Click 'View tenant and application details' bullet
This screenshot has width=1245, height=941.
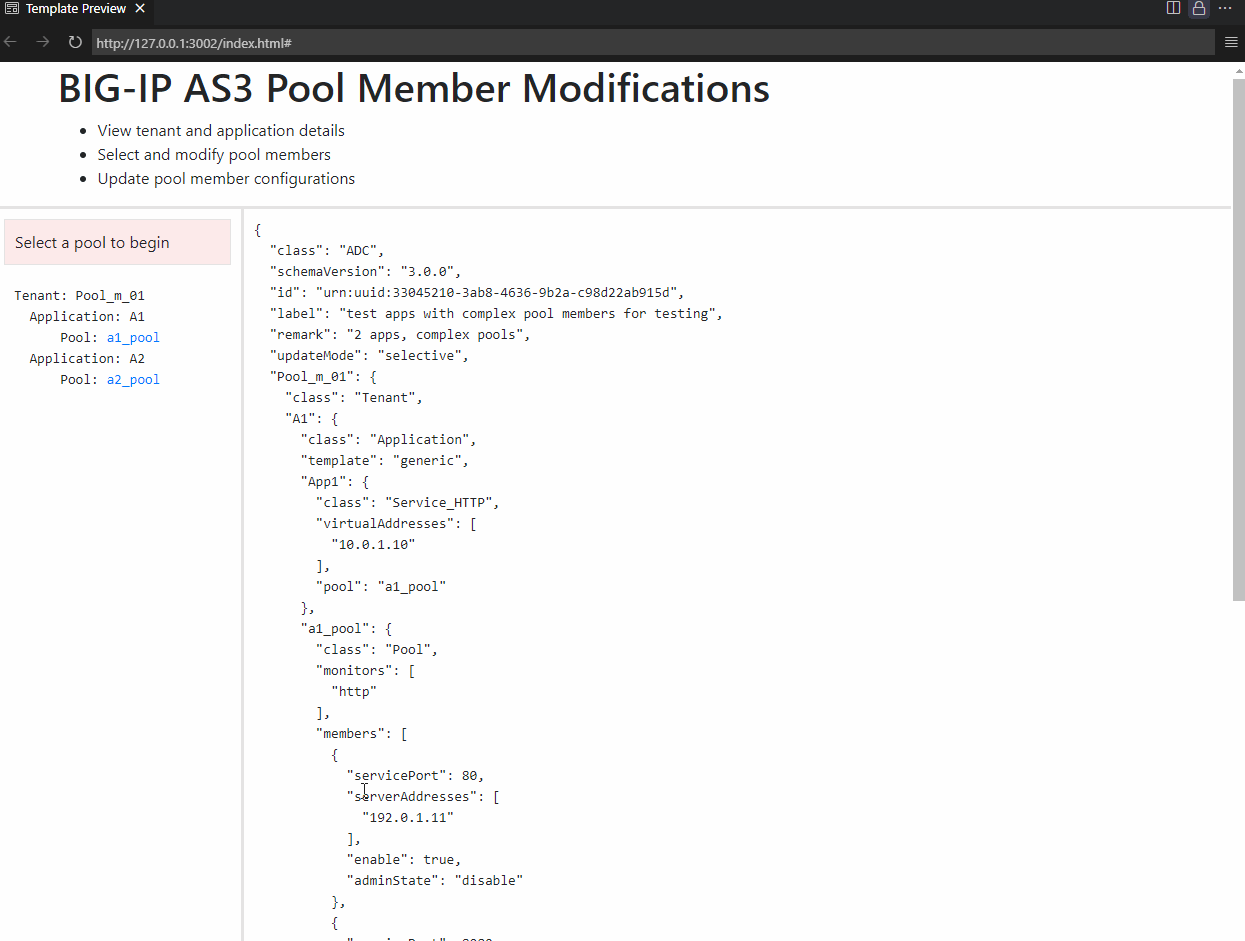(x=221, y=131)
